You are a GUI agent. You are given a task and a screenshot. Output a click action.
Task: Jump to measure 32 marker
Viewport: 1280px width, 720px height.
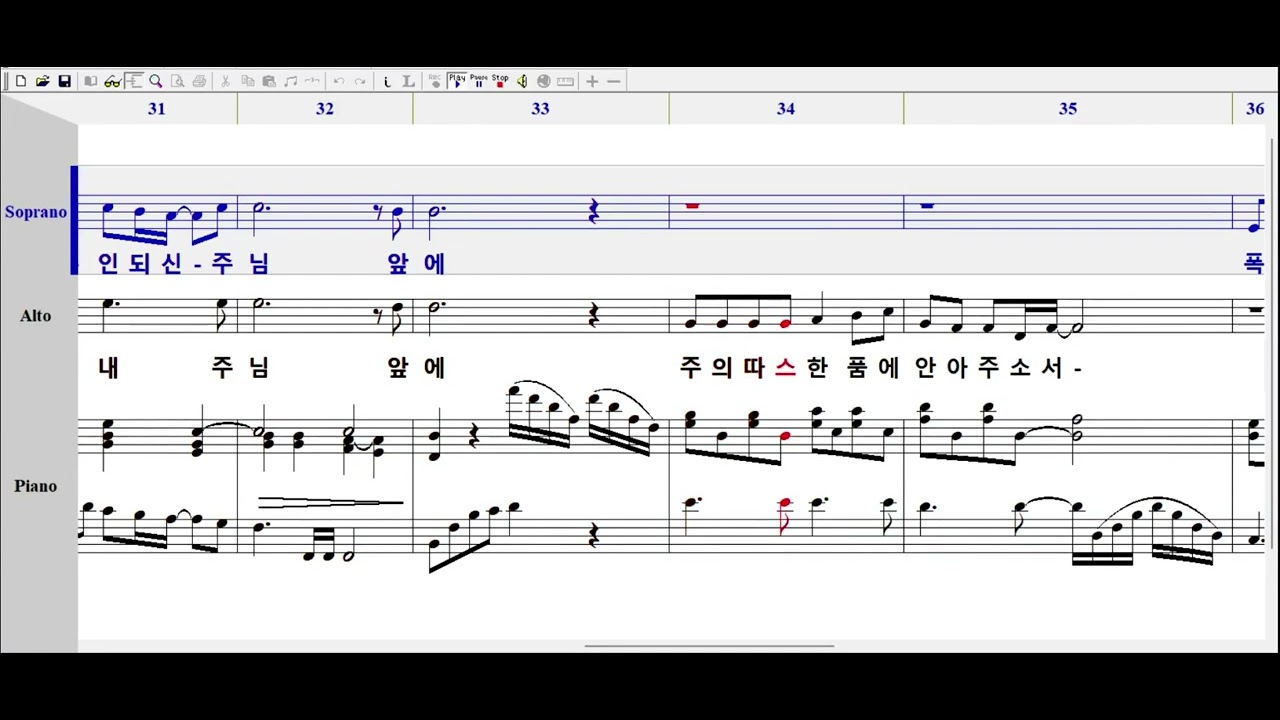coord(324,108)
